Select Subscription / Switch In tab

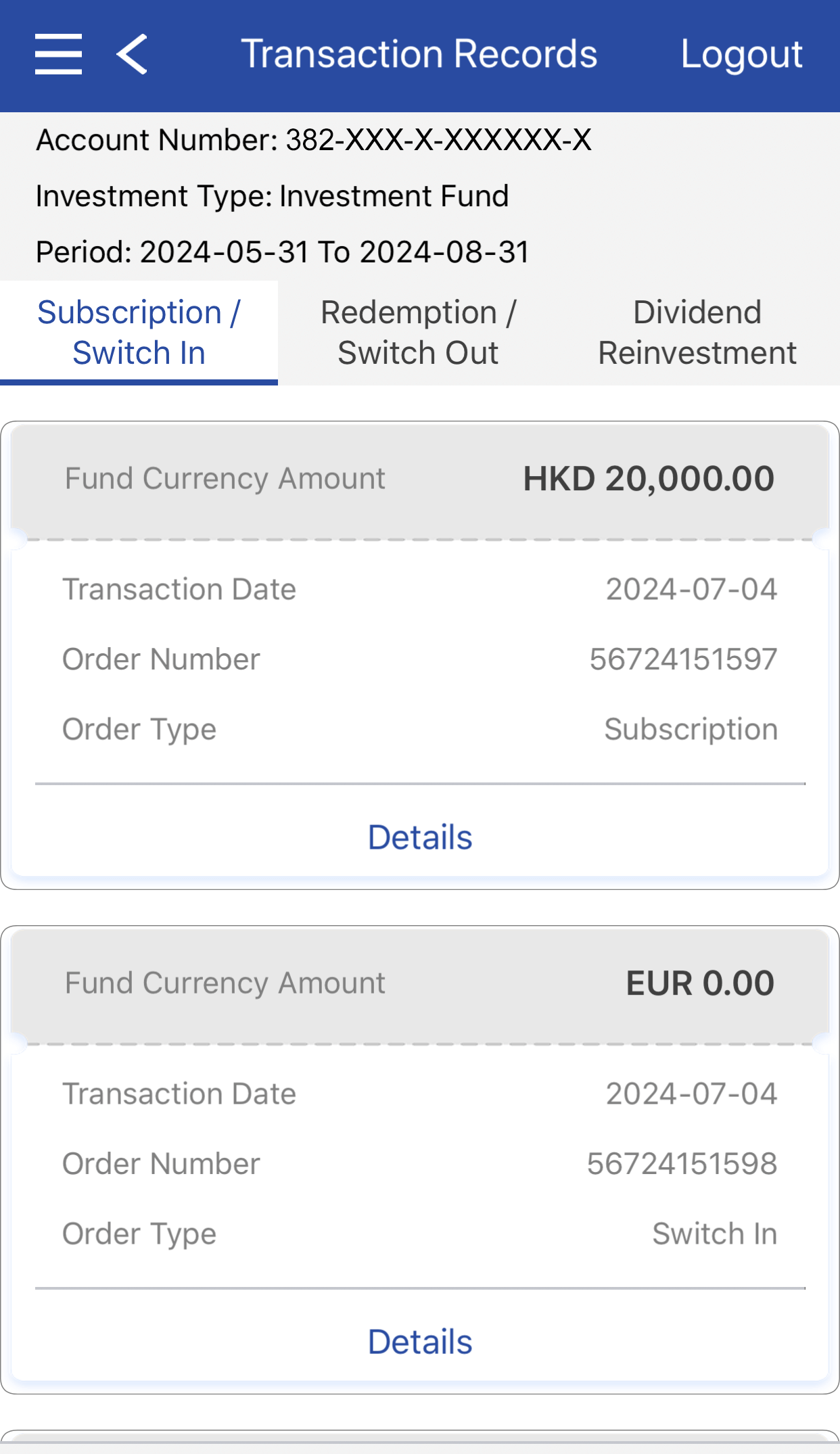click(x=139, y=333)
